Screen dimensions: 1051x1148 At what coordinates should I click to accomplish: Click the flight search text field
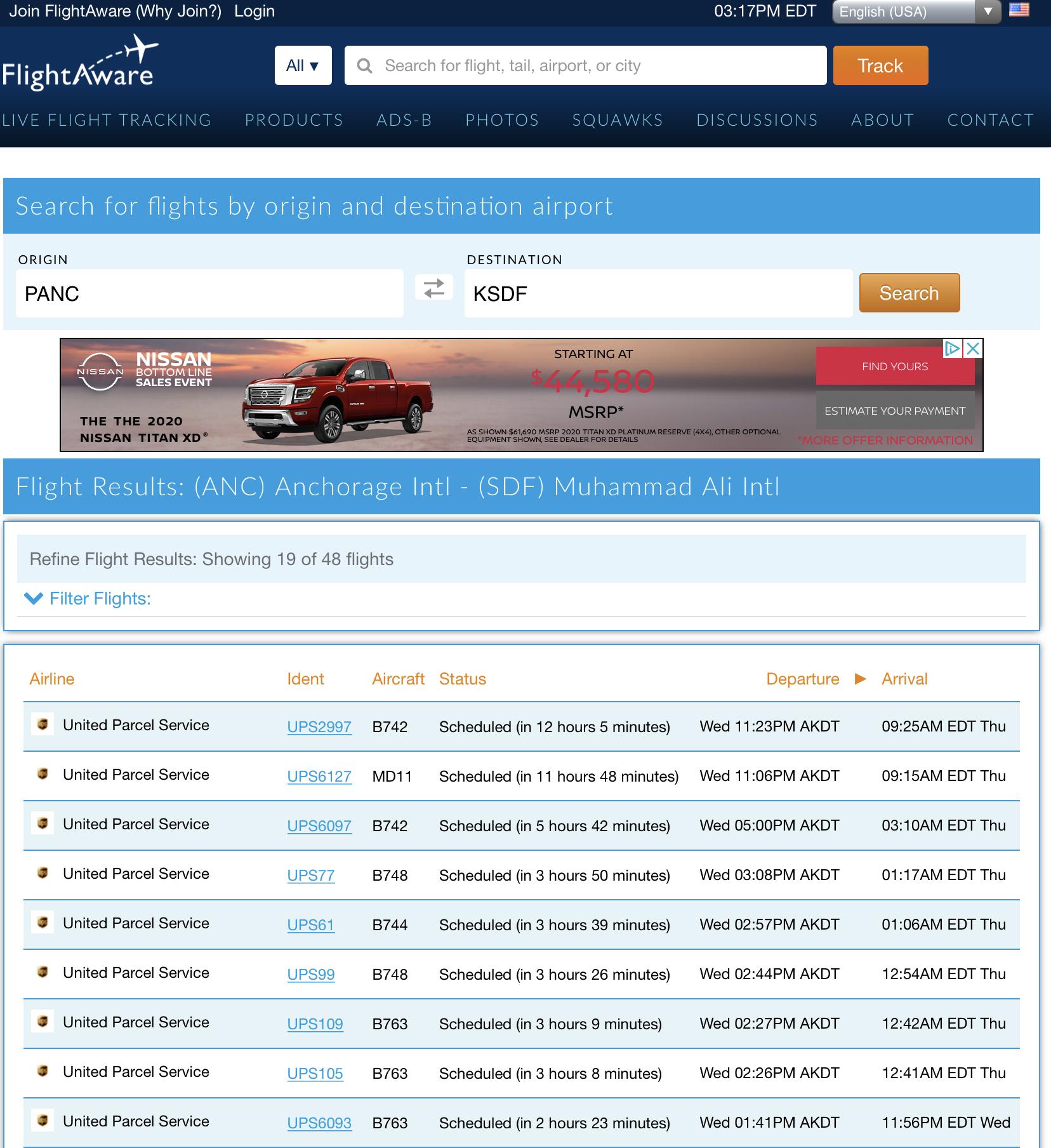(585, 65)
